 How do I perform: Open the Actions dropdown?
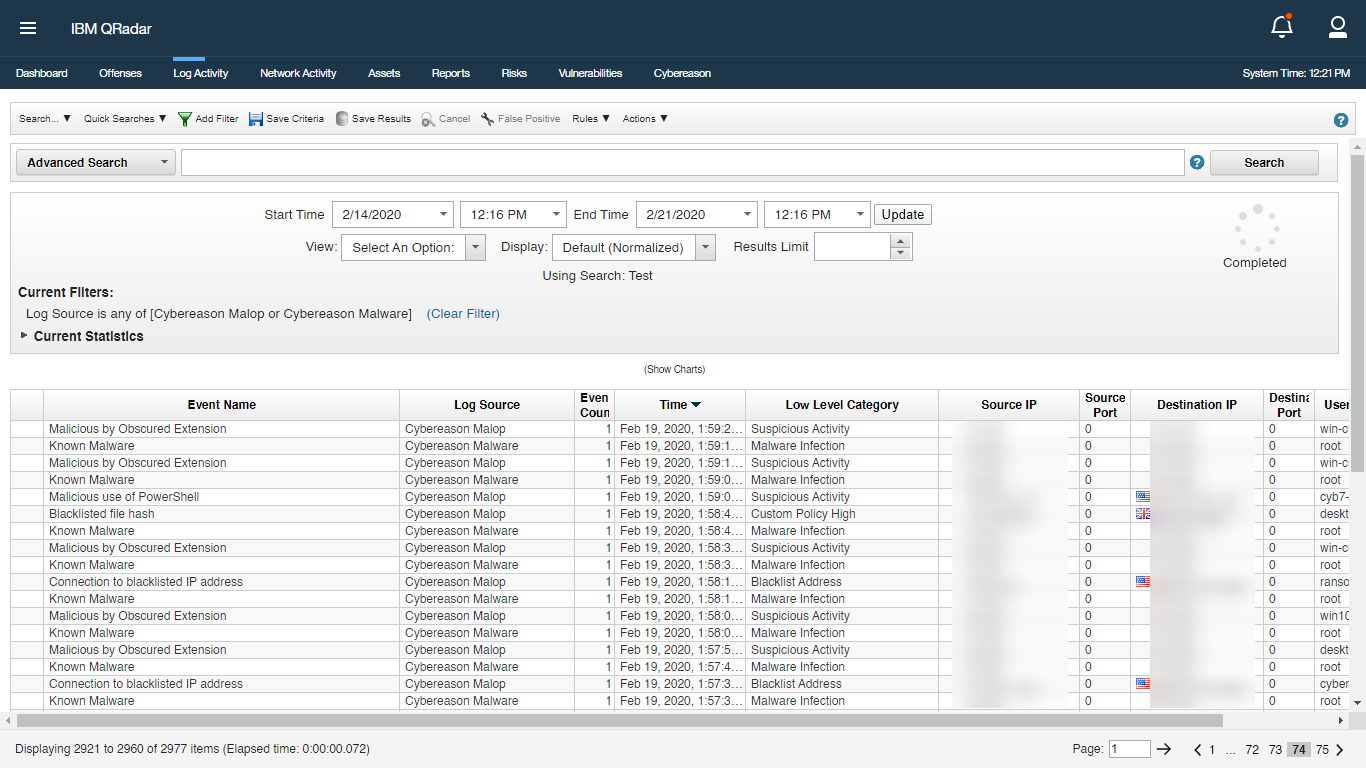click(x=644, y=118)
